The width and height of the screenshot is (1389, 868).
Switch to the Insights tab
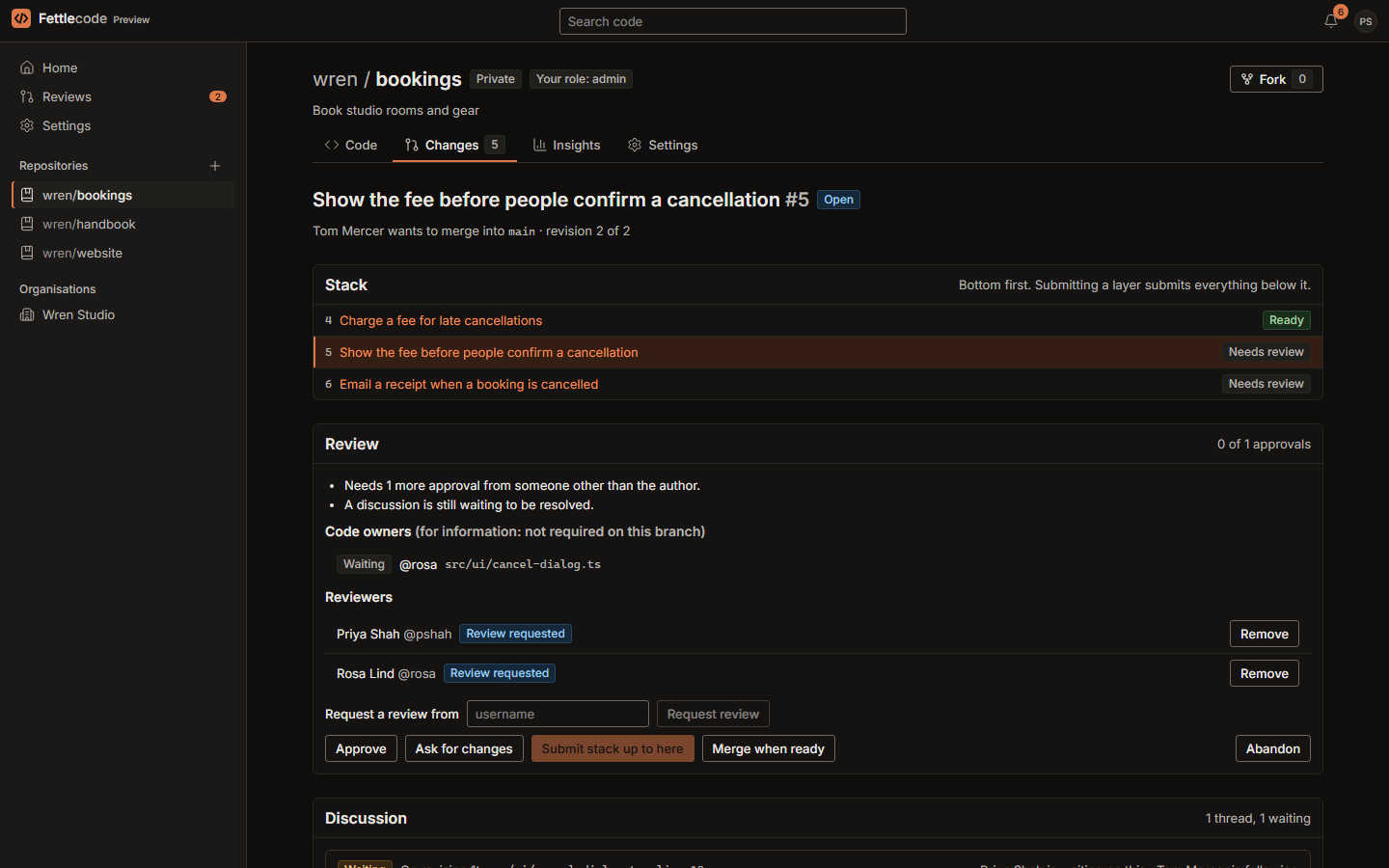coord(566,145)
